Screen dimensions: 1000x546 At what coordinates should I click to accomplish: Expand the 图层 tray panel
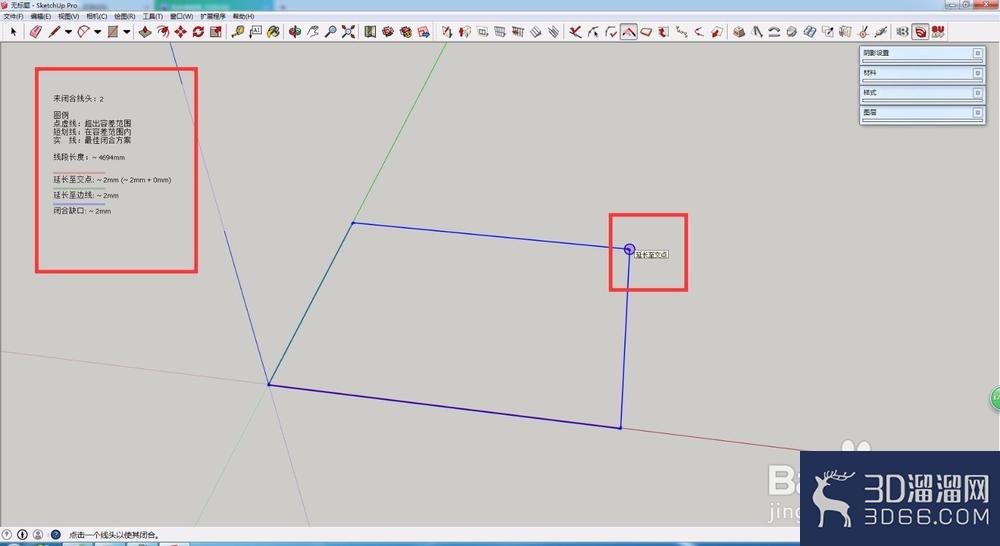coord(977,112)
